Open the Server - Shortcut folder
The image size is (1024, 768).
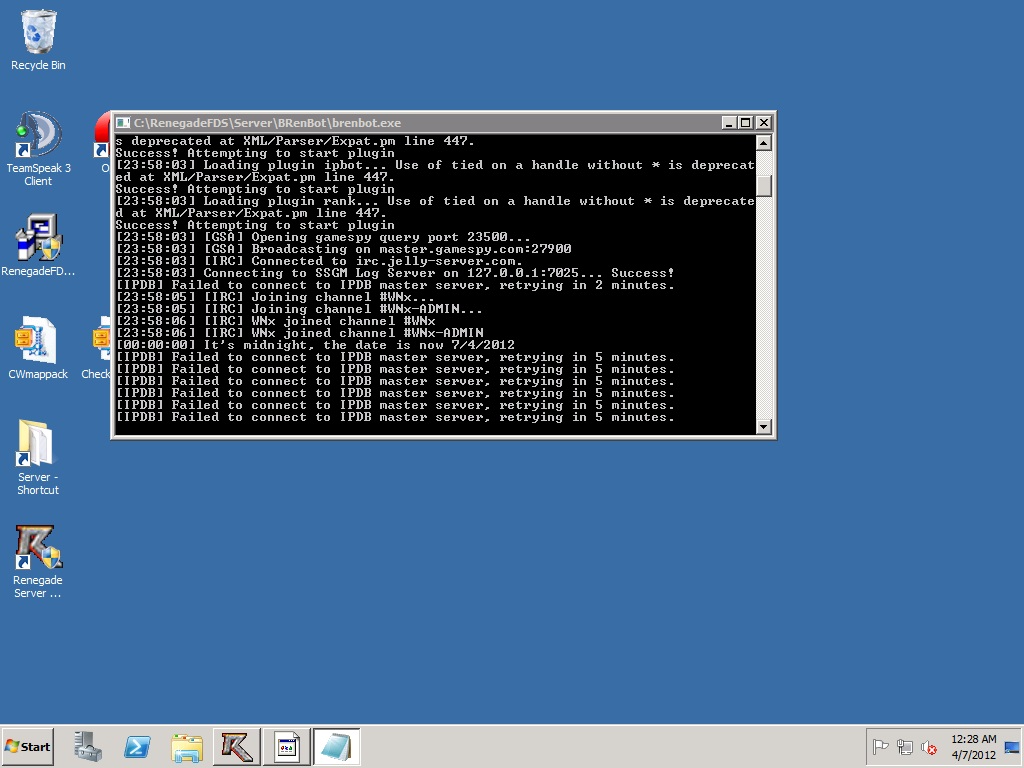pyautogui.click(x=38, y=446)
